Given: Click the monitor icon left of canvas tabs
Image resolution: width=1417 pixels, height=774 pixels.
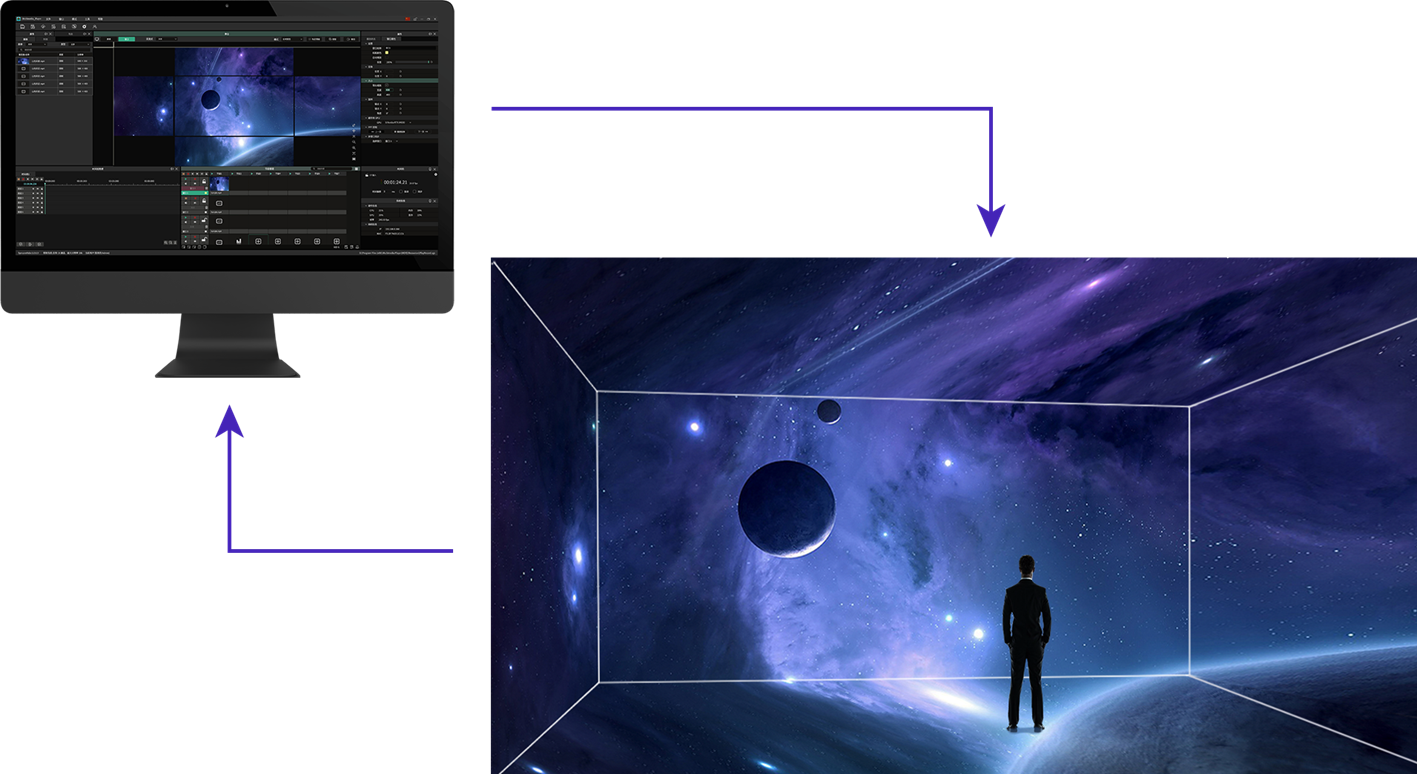Looking at the screenshot, I should 96,38.
